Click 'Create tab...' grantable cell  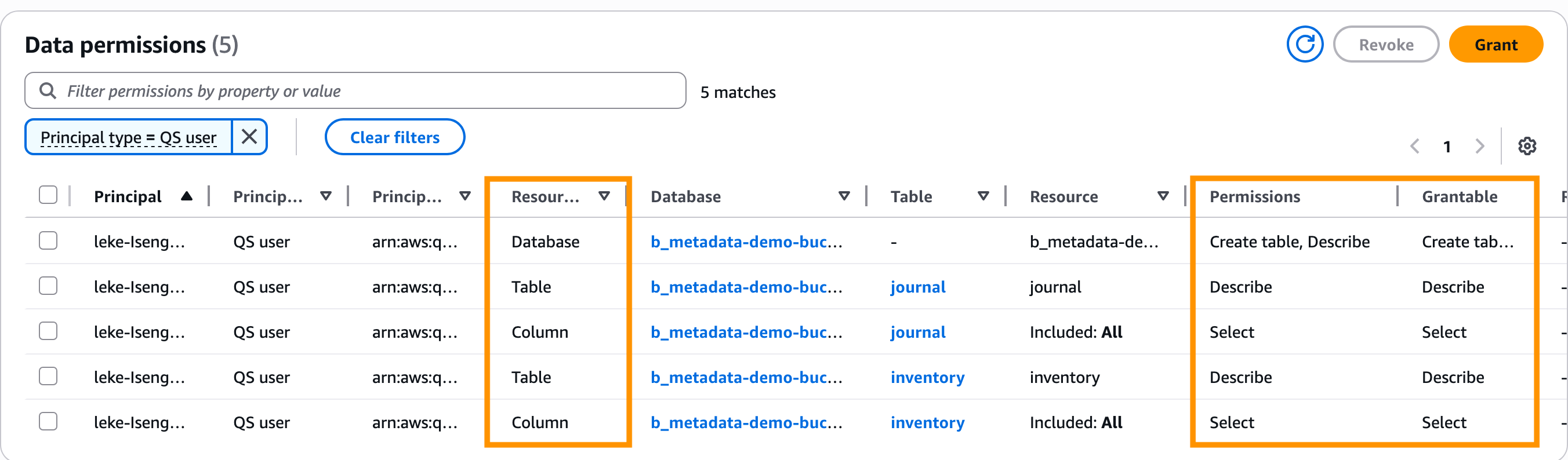point(1468,242)
